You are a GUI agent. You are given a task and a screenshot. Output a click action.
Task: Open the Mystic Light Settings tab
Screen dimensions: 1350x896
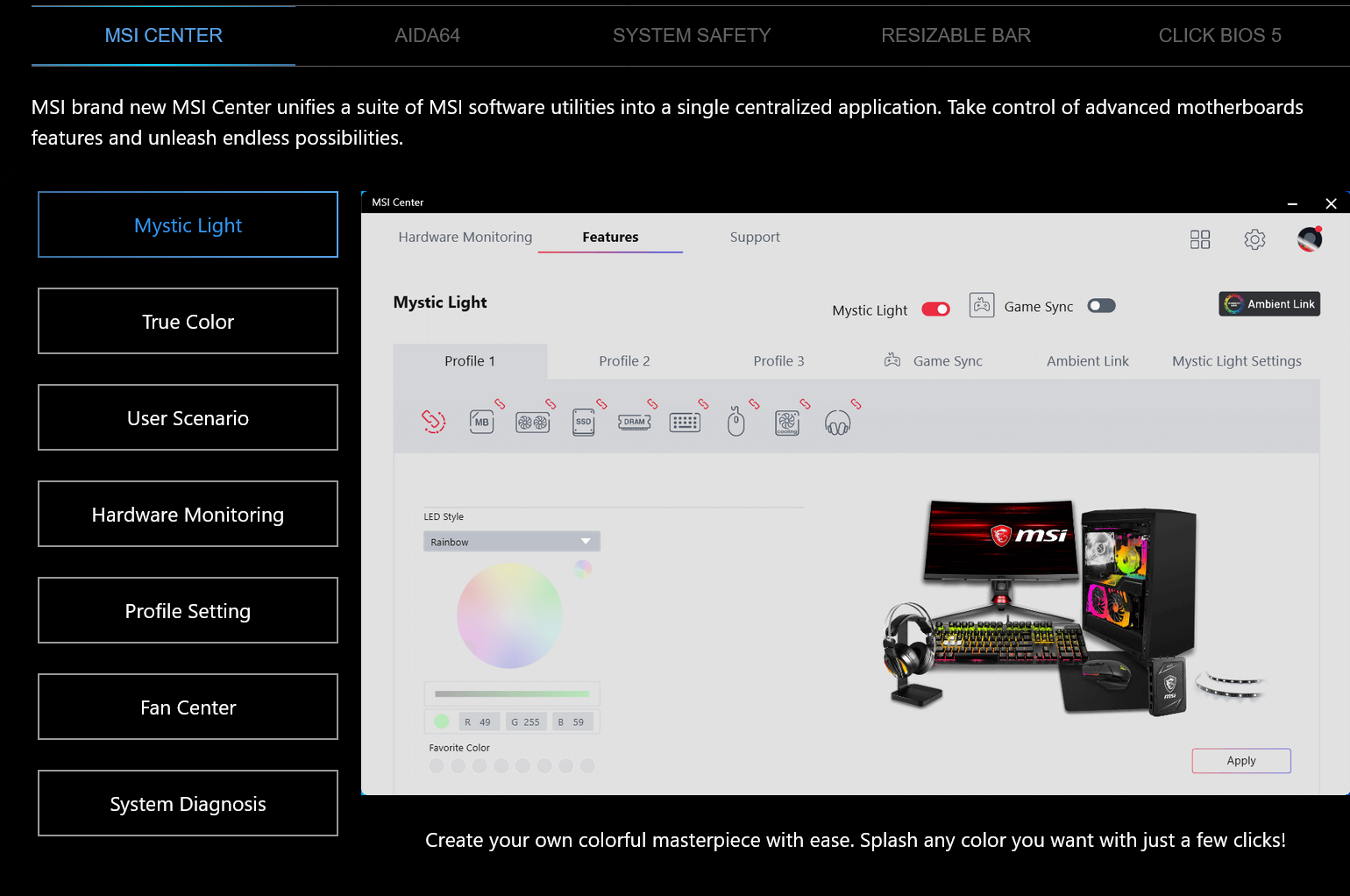click(x=1236, y=361)
